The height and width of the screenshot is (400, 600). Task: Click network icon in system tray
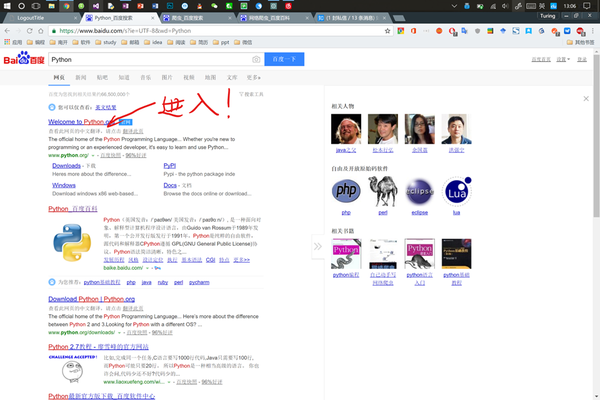493,6
